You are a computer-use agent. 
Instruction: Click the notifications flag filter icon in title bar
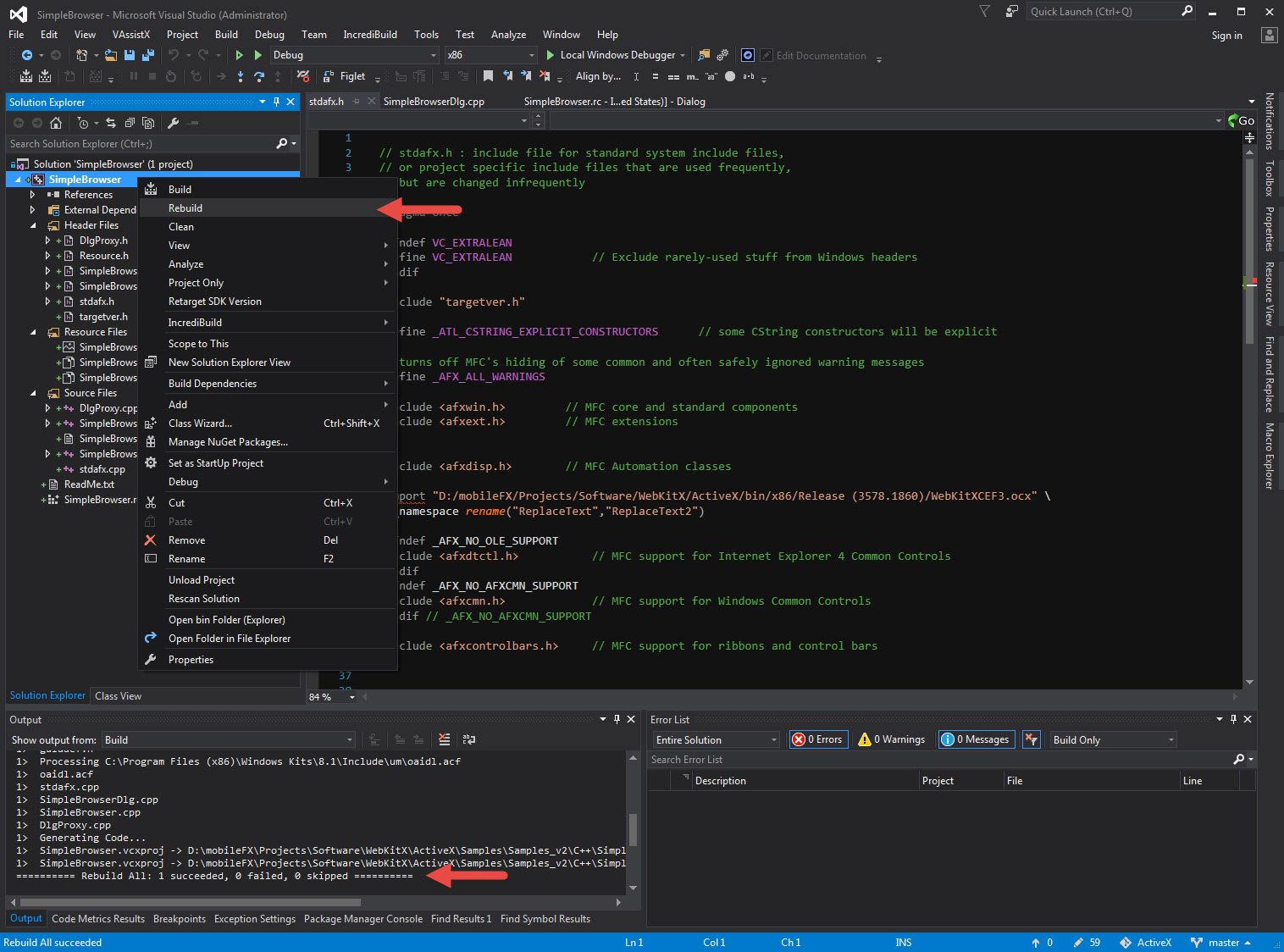[x=984, y=11]
